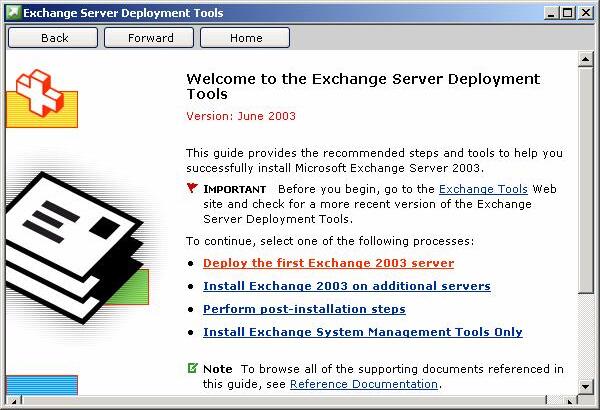Select Deploy the first Exchange 2003 server
This screenshot has height=410, width=600.
[x=328, y=263]
